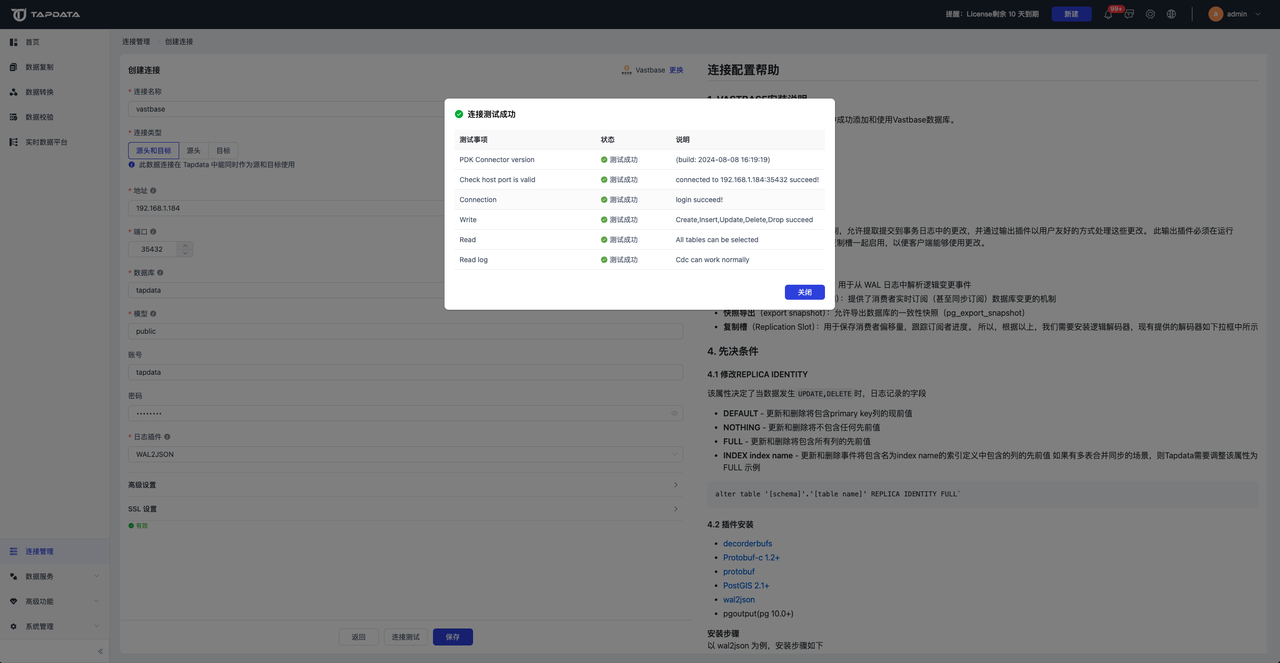The width and height of the screenshot is (1280, 663).
Task: Open the support ticket icon next to the bell
Action: [x=1129, y=14]
